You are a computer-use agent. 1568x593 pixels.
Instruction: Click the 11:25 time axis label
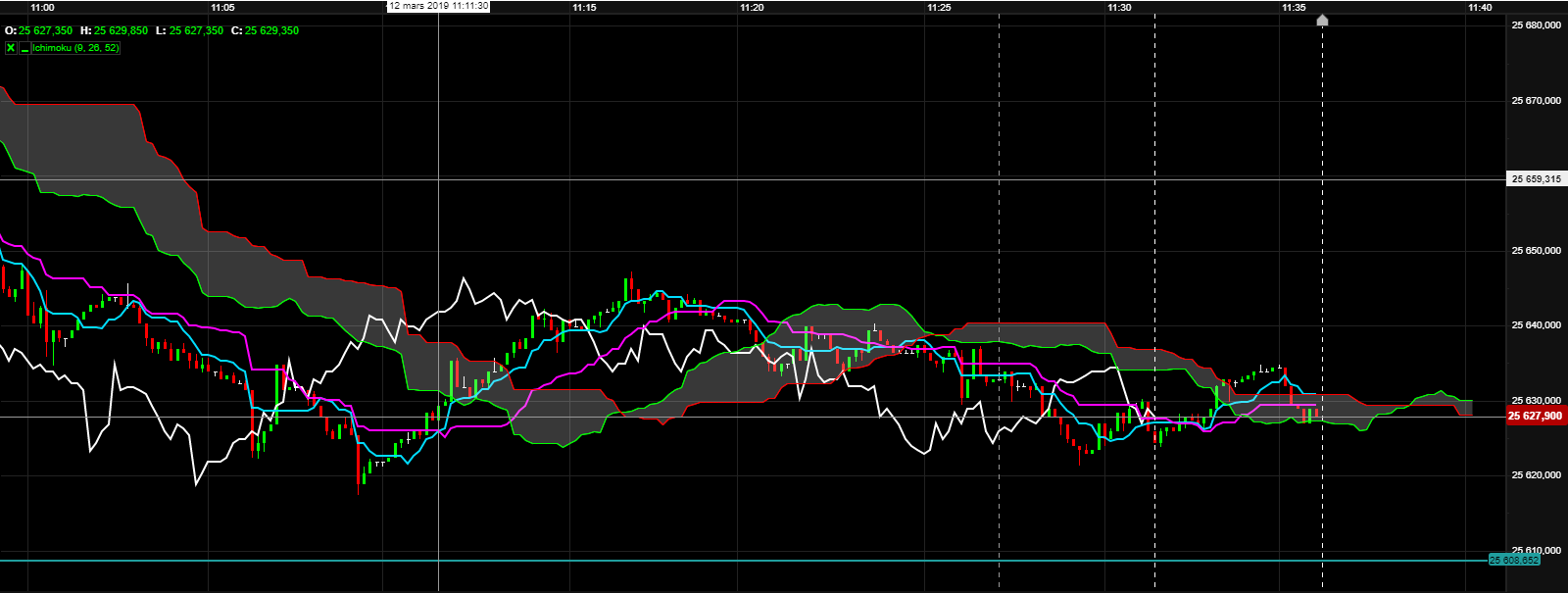939,8
